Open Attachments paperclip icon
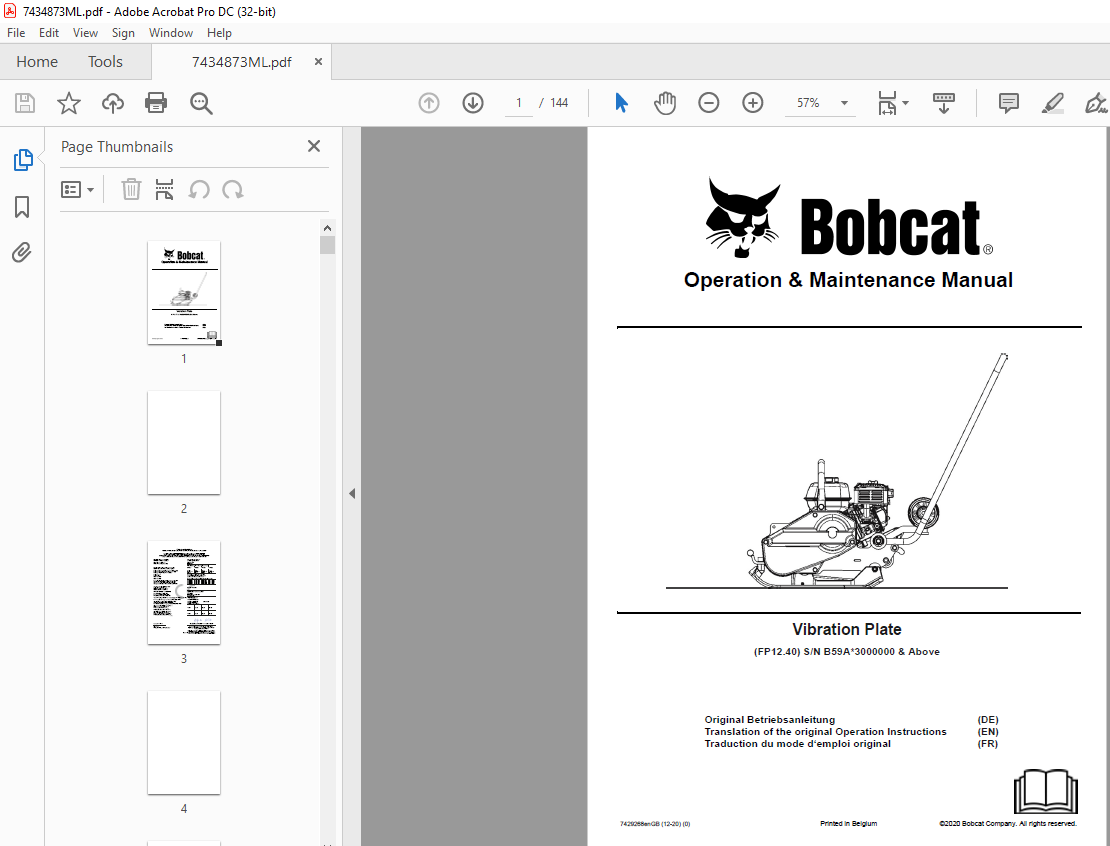 (x=22, y=252)
